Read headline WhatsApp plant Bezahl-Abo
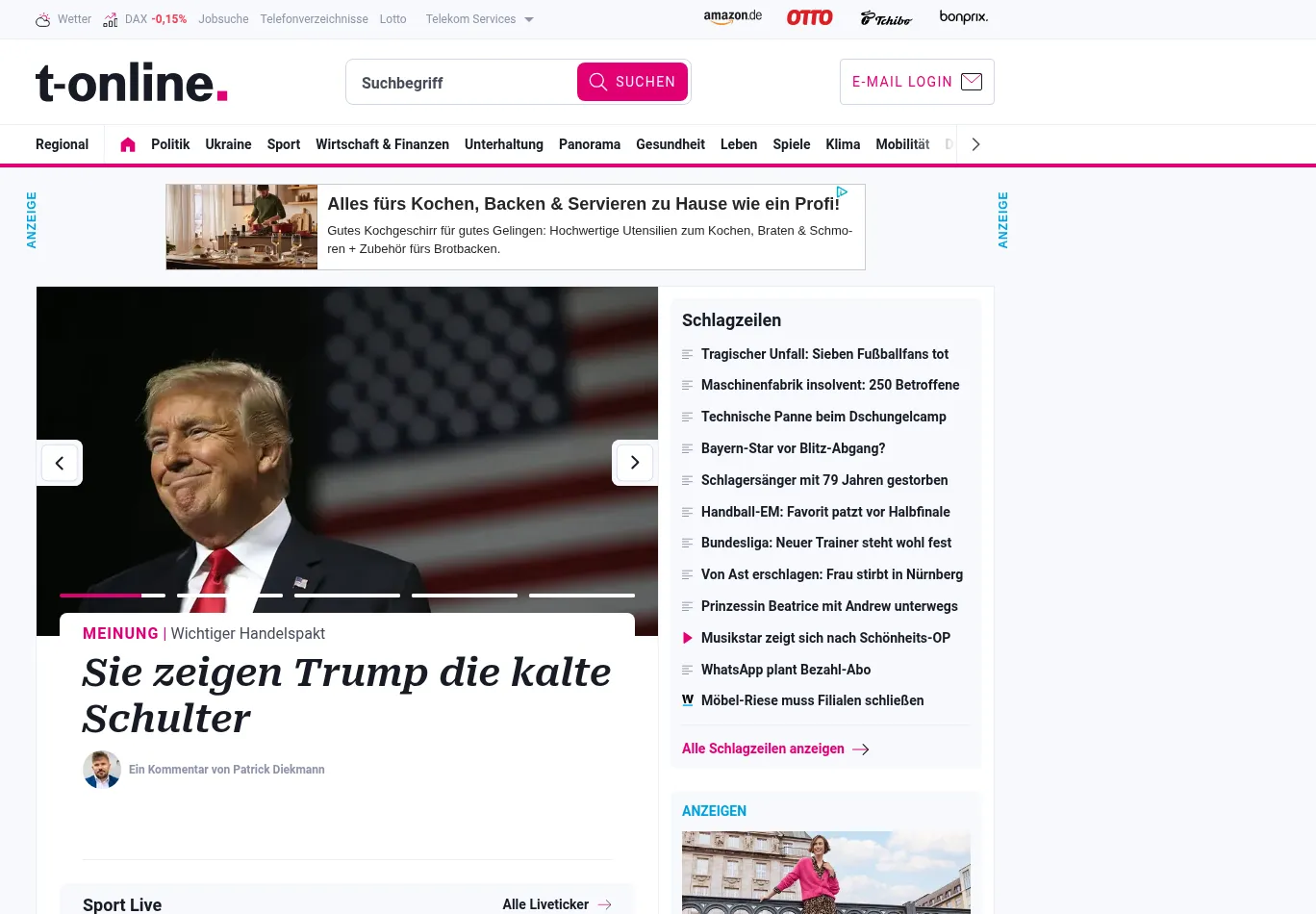 coord(786,670)
